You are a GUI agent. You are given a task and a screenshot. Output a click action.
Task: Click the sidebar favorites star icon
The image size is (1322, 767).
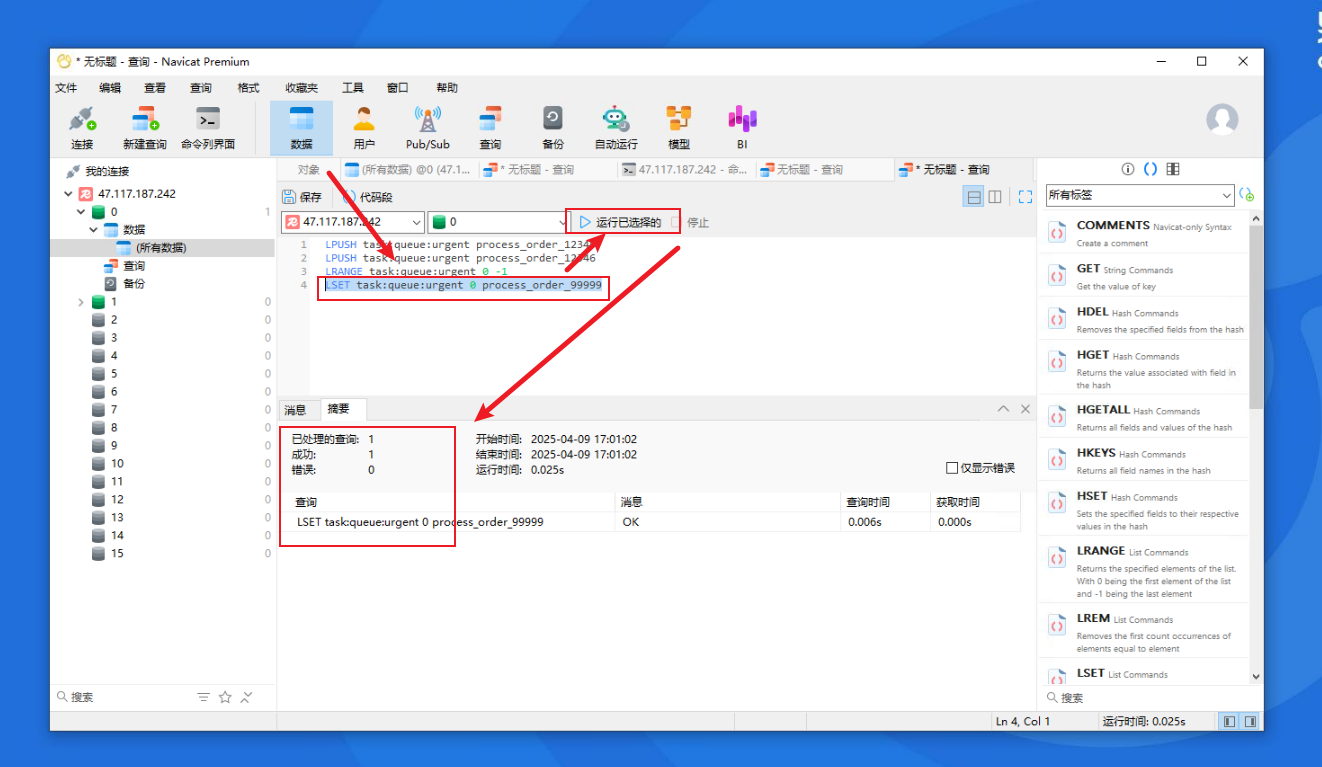(x=225, y=697)
